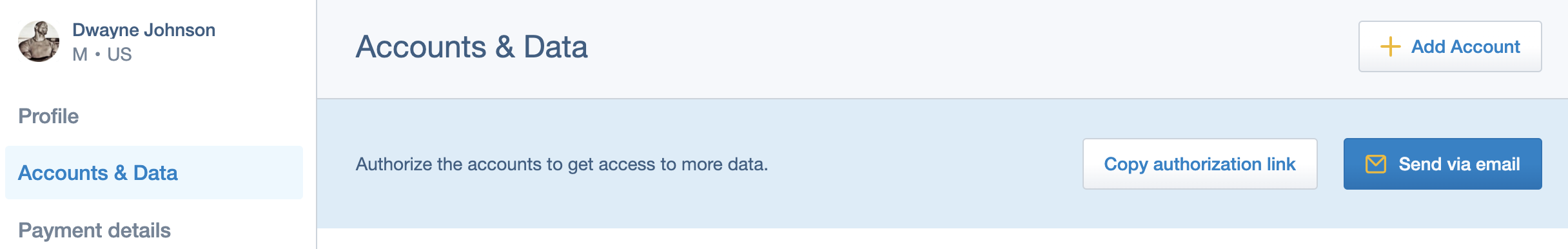Click the "Add Account" text label
Image resolution: width=1568 pixels, height=249 pixels.
tap(1465, 46)
